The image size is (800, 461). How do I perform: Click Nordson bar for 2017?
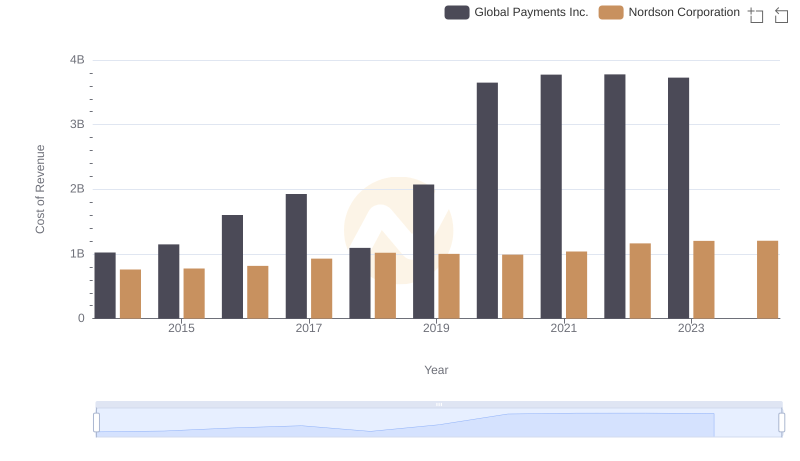[321, 289]
